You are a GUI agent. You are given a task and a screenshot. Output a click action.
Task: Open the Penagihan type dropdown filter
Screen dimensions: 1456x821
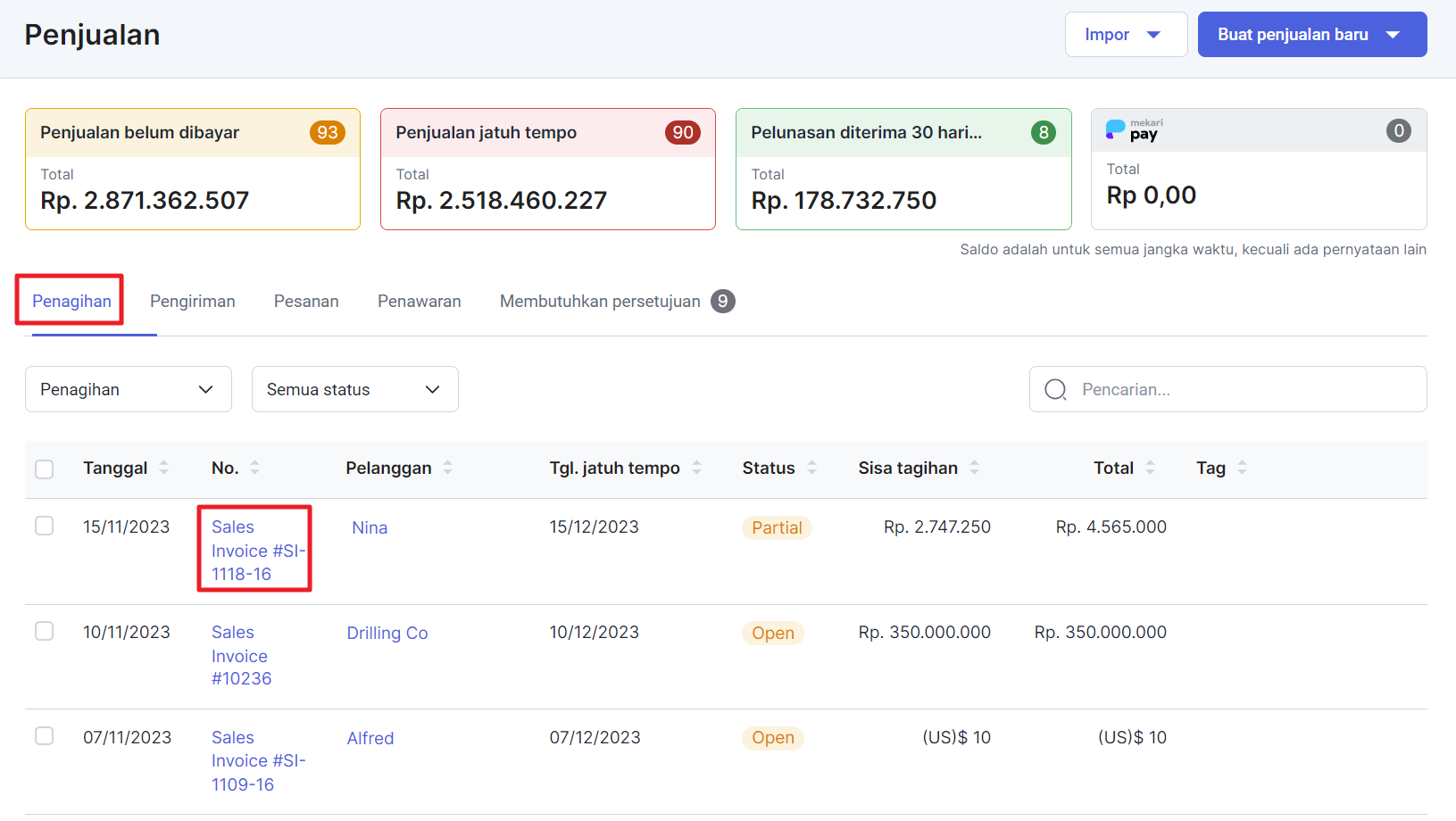pos(128,389)
